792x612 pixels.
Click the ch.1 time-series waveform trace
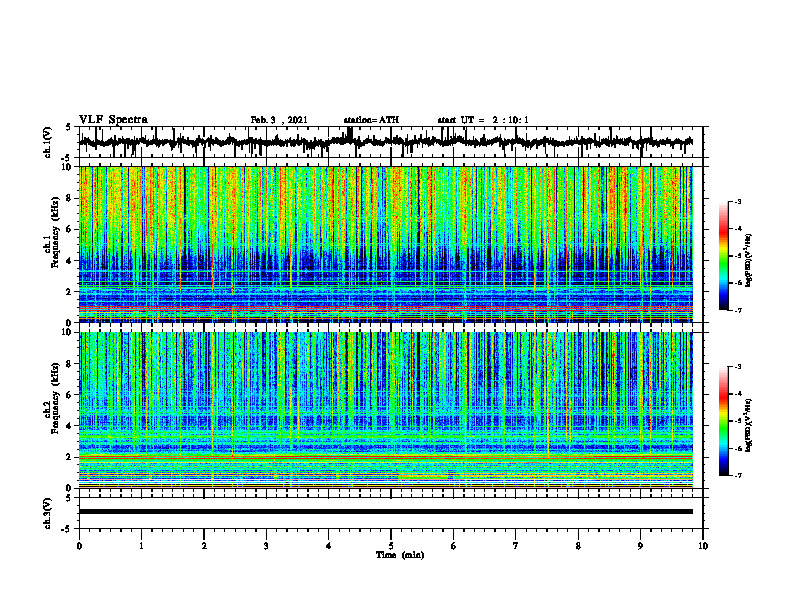tap(385, 142)
